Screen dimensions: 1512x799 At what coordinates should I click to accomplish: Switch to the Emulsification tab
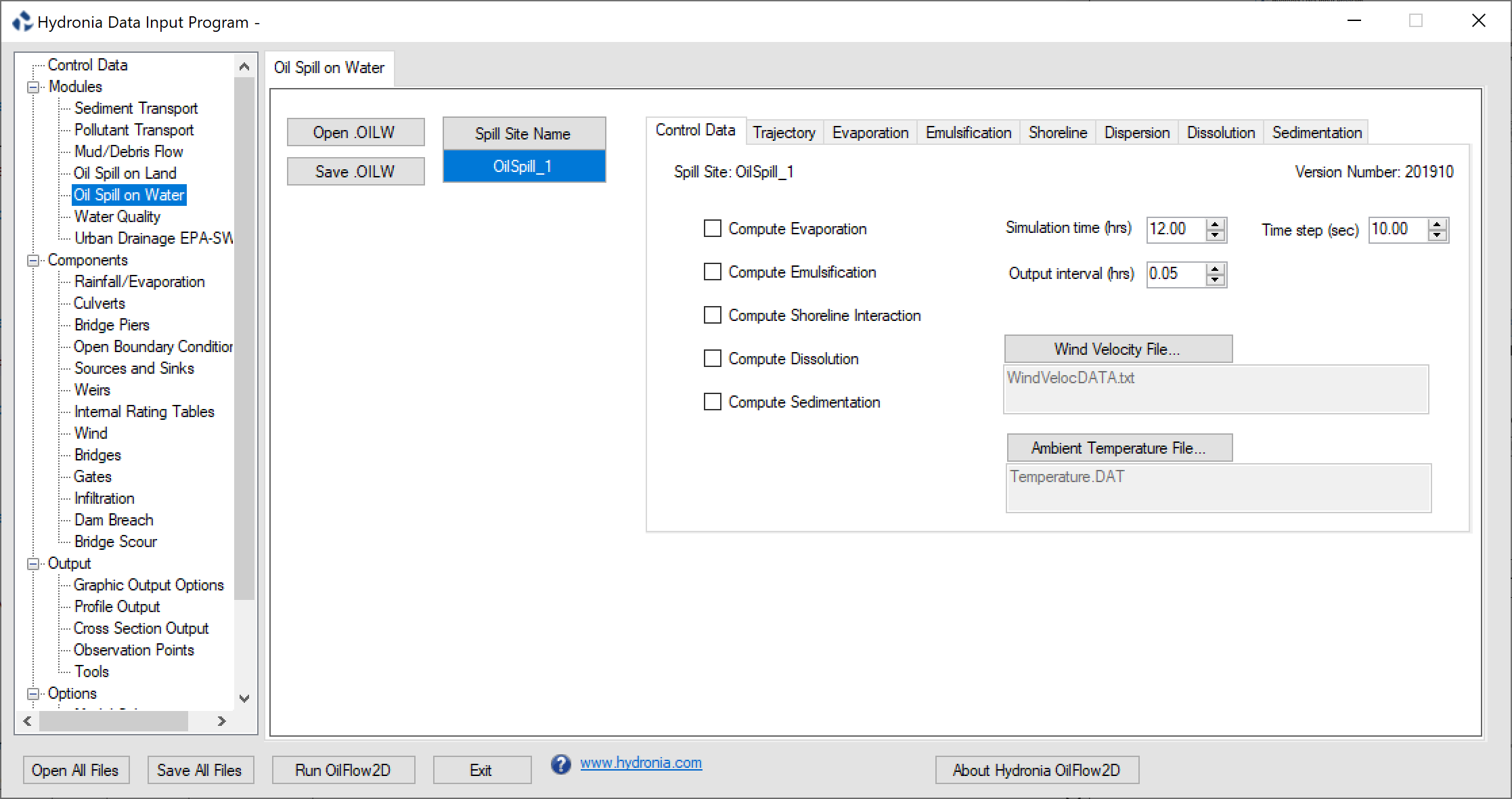click(x=969, y=133)
